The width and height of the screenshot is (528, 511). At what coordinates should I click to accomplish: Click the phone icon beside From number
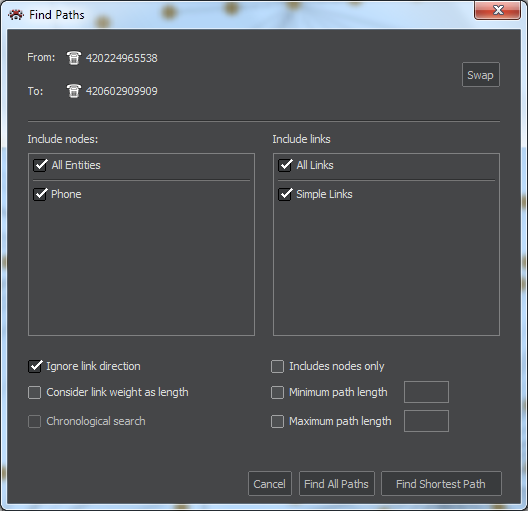[x=73, y=58]
